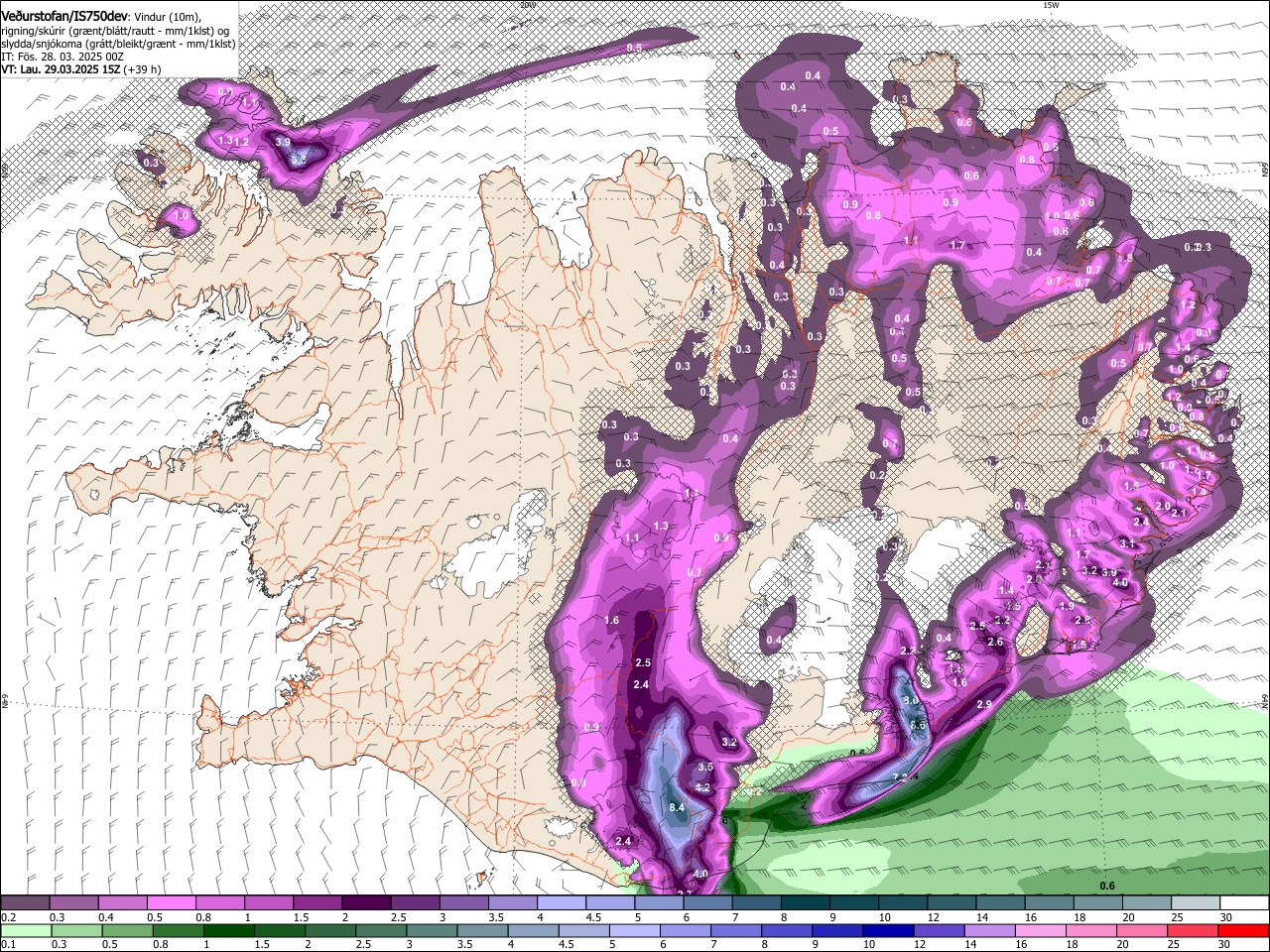
Task: Select snow-scale swatch from 18 to 20
Action: point(1096,902)
